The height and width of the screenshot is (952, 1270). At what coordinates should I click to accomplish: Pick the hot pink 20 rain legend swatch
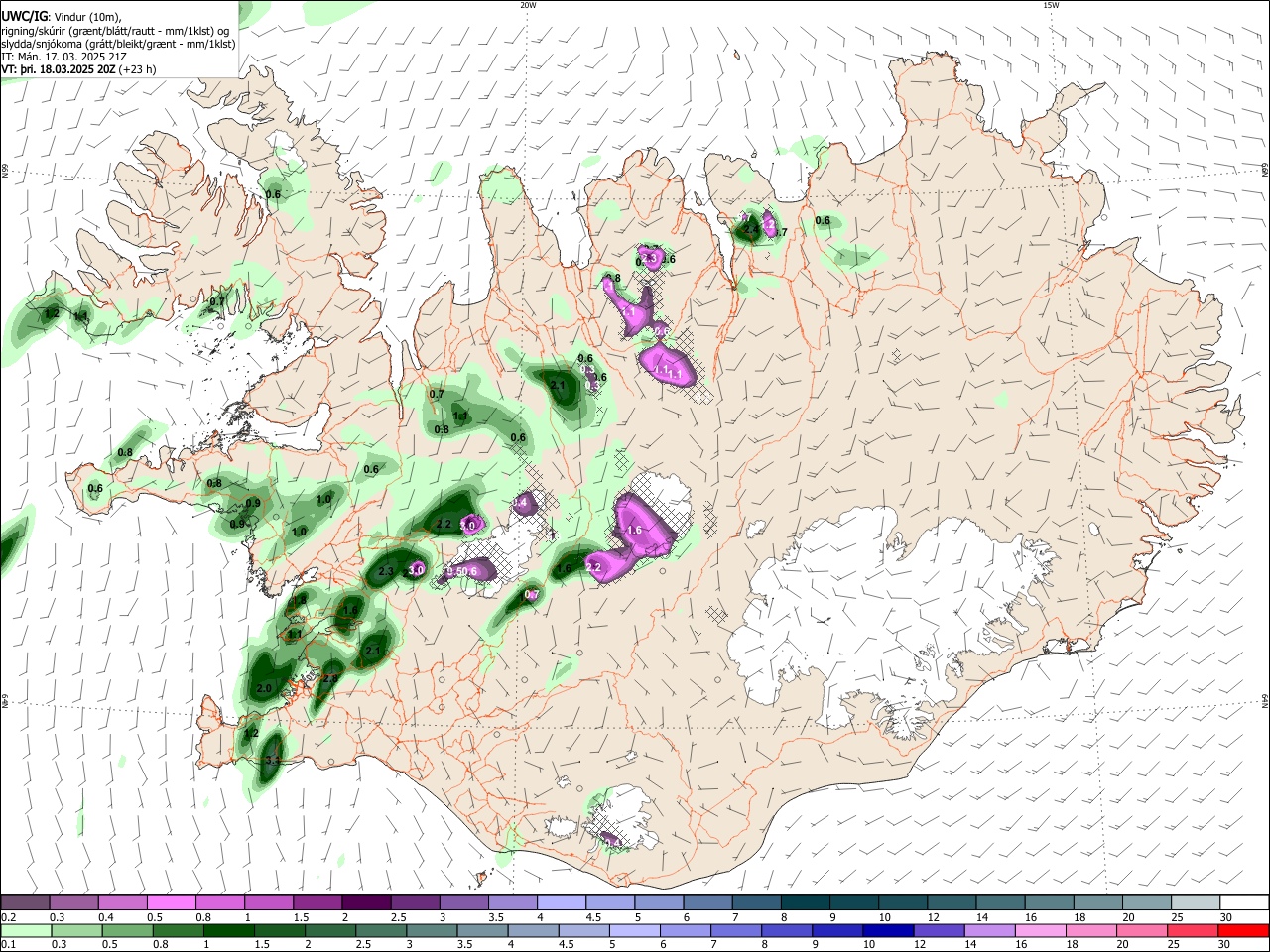coord(1141,930)
